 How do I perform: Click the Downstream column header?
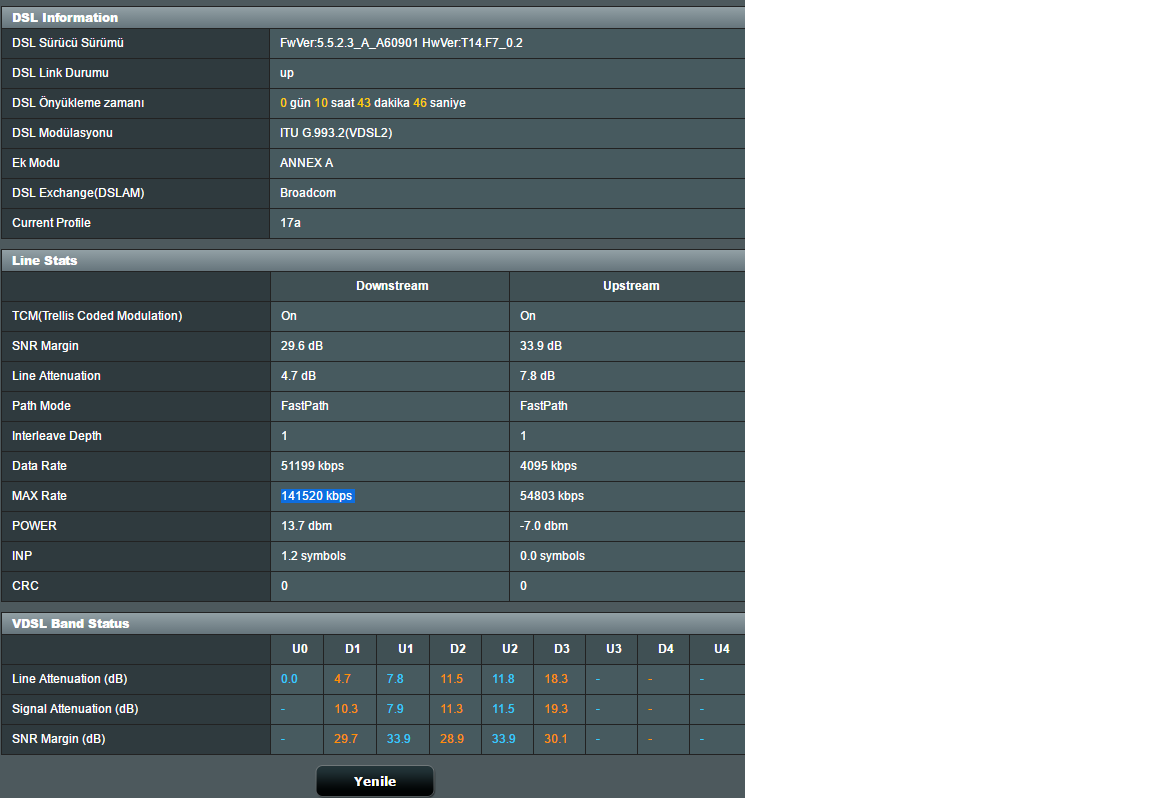392,286
